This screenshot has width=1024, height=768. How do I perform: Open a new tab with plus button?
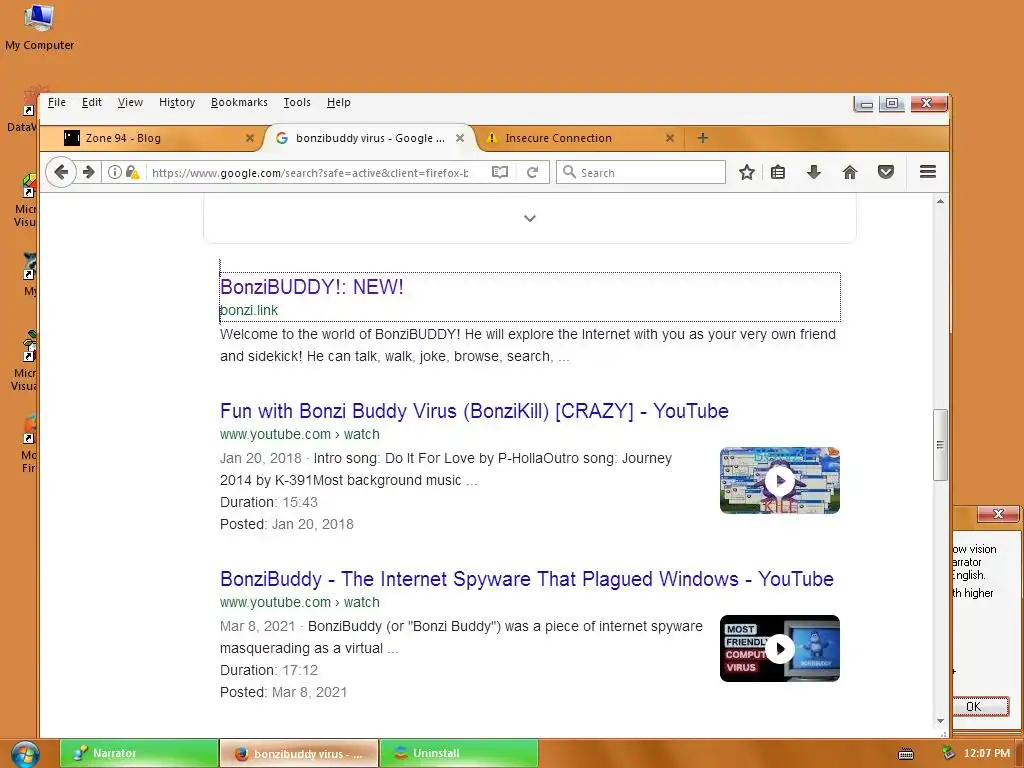click(703, 138)
